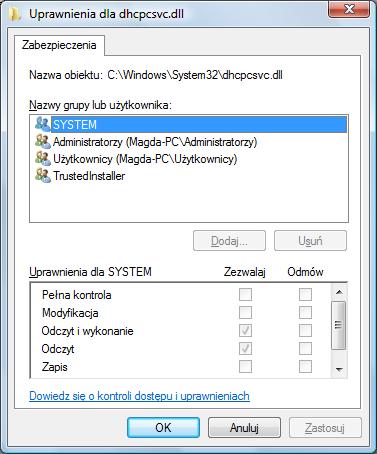The height and width of the screenshot is (454, 377).
Task: Toggle Zezwalaj checkbox for Pełna kontrola
Action: pyautogui.click(x=245, y=294)
